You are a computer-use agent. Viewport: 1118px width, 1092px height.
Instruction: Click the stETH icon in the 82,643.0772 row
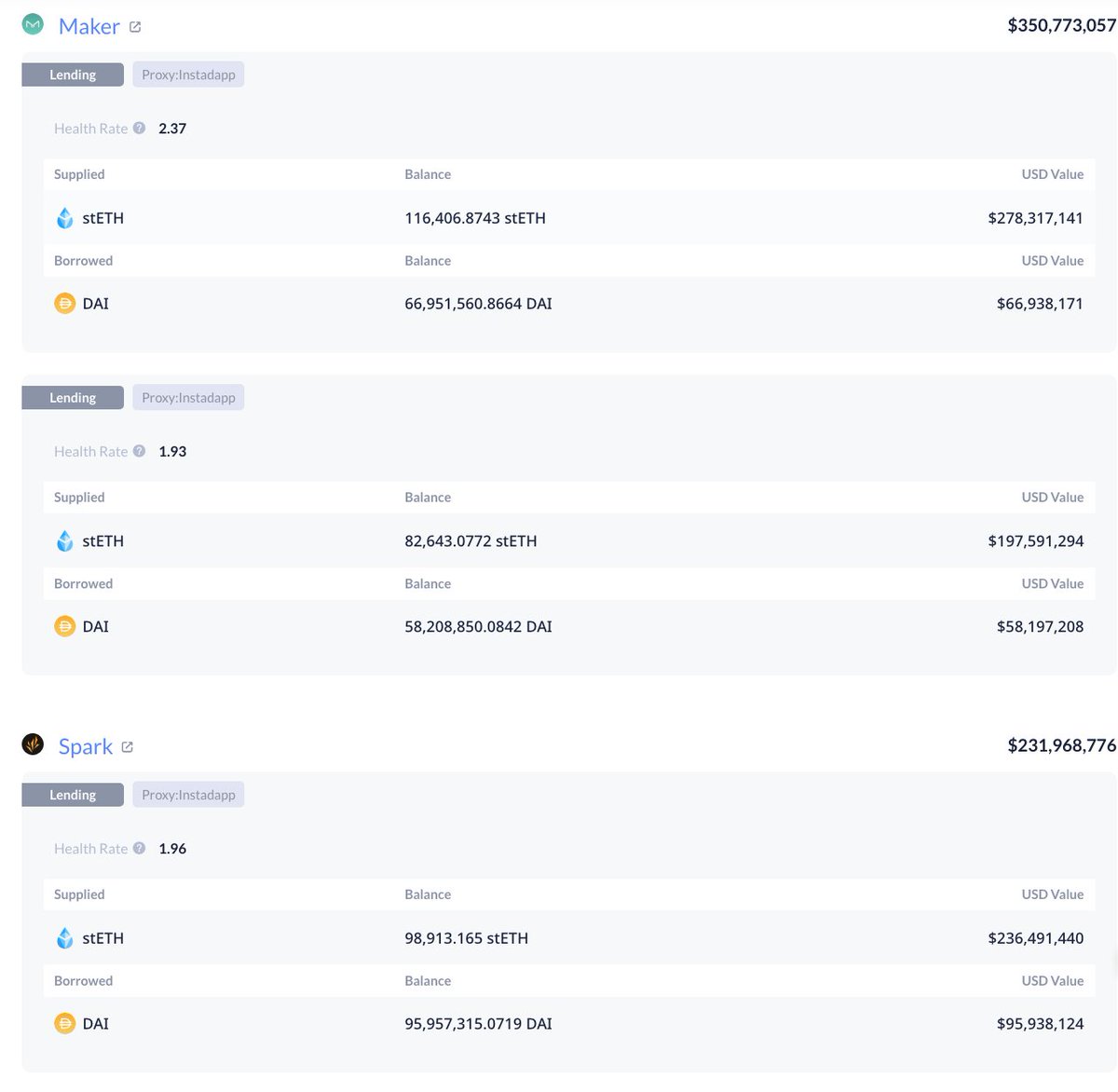click(x=64, y=540)
